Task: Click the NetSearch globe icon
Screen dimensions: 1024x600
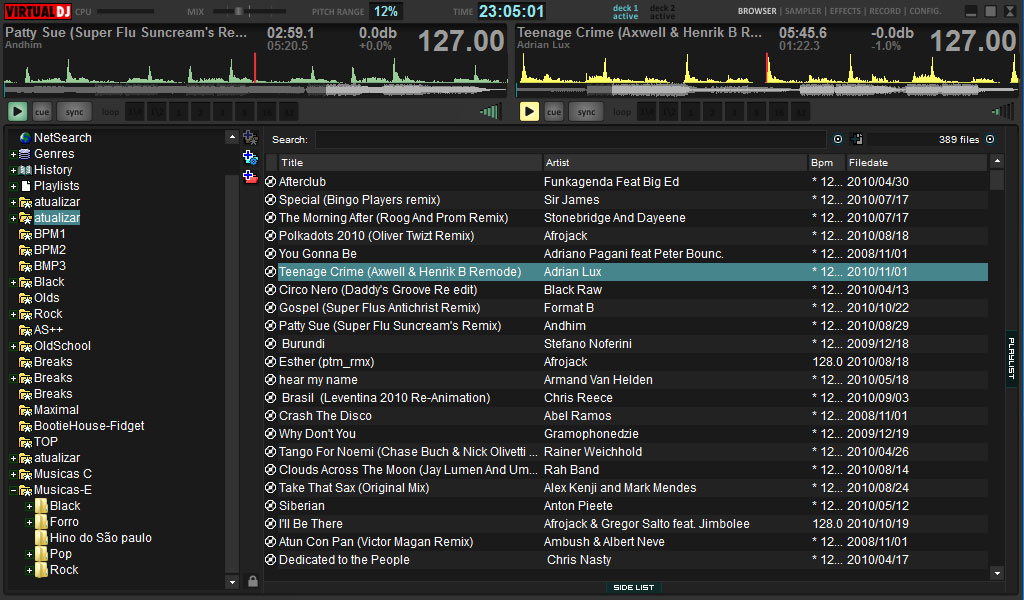Action: tap(25, 138)
